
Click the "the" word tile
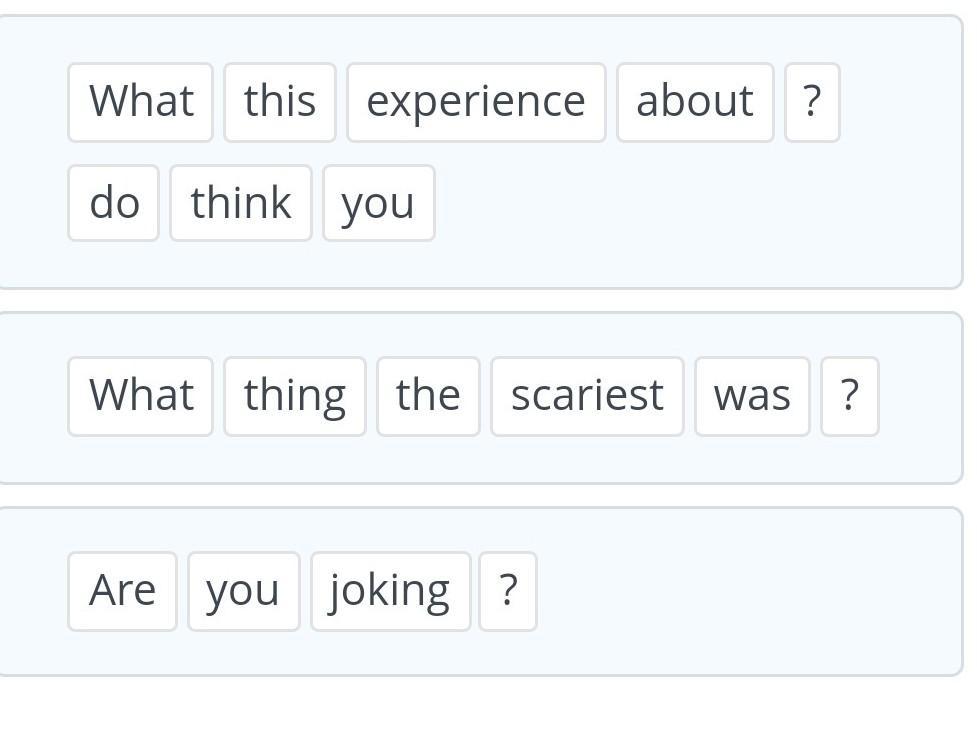click(428, 396)
